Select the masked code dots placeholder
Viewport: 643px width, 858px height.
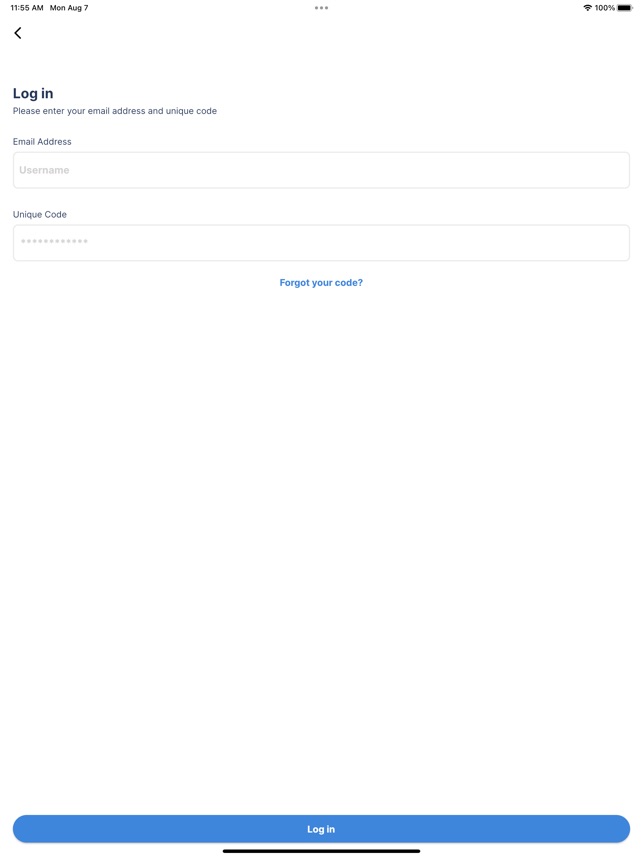pyautogui.click(x=53, y=242)
